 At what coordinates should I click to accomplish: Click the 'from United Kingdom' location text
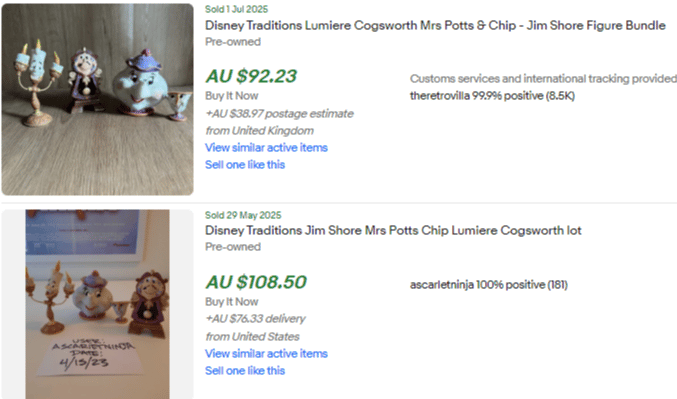pyautogui.click(x=259, y=130)
